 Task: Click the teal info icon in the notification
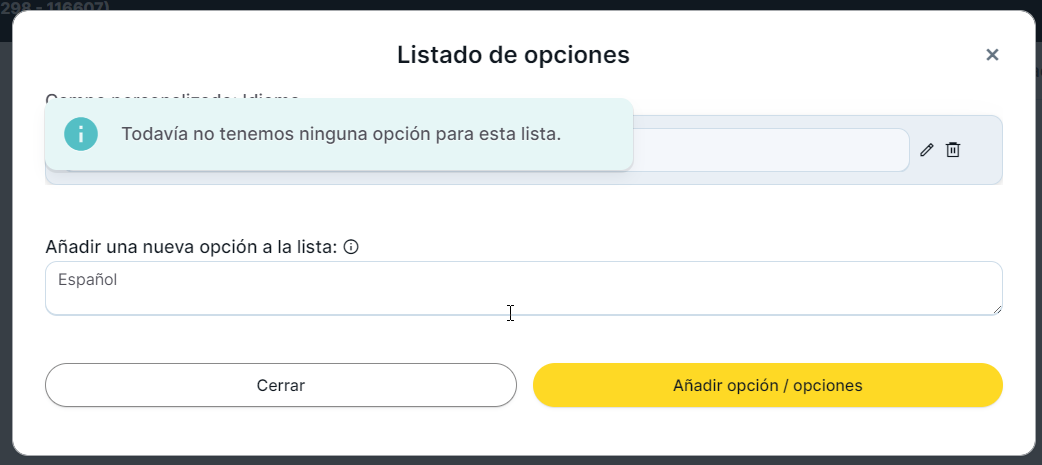coord(81,134)
